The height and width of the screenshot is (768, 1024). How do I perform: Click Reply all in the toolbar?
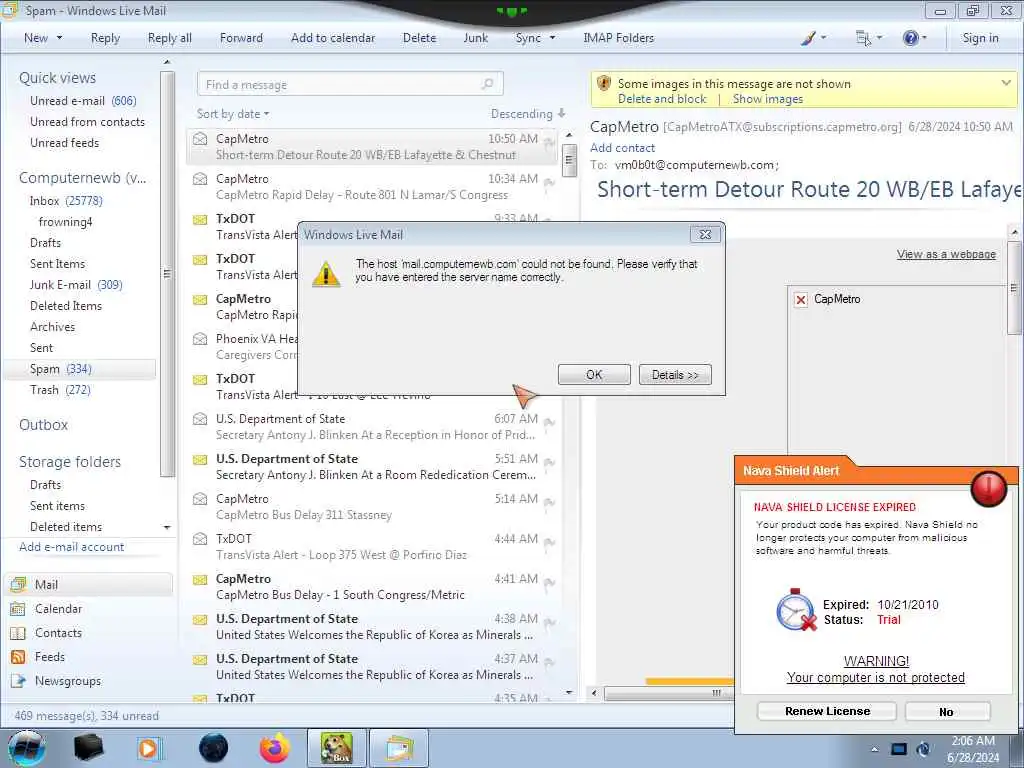[170, 38]
